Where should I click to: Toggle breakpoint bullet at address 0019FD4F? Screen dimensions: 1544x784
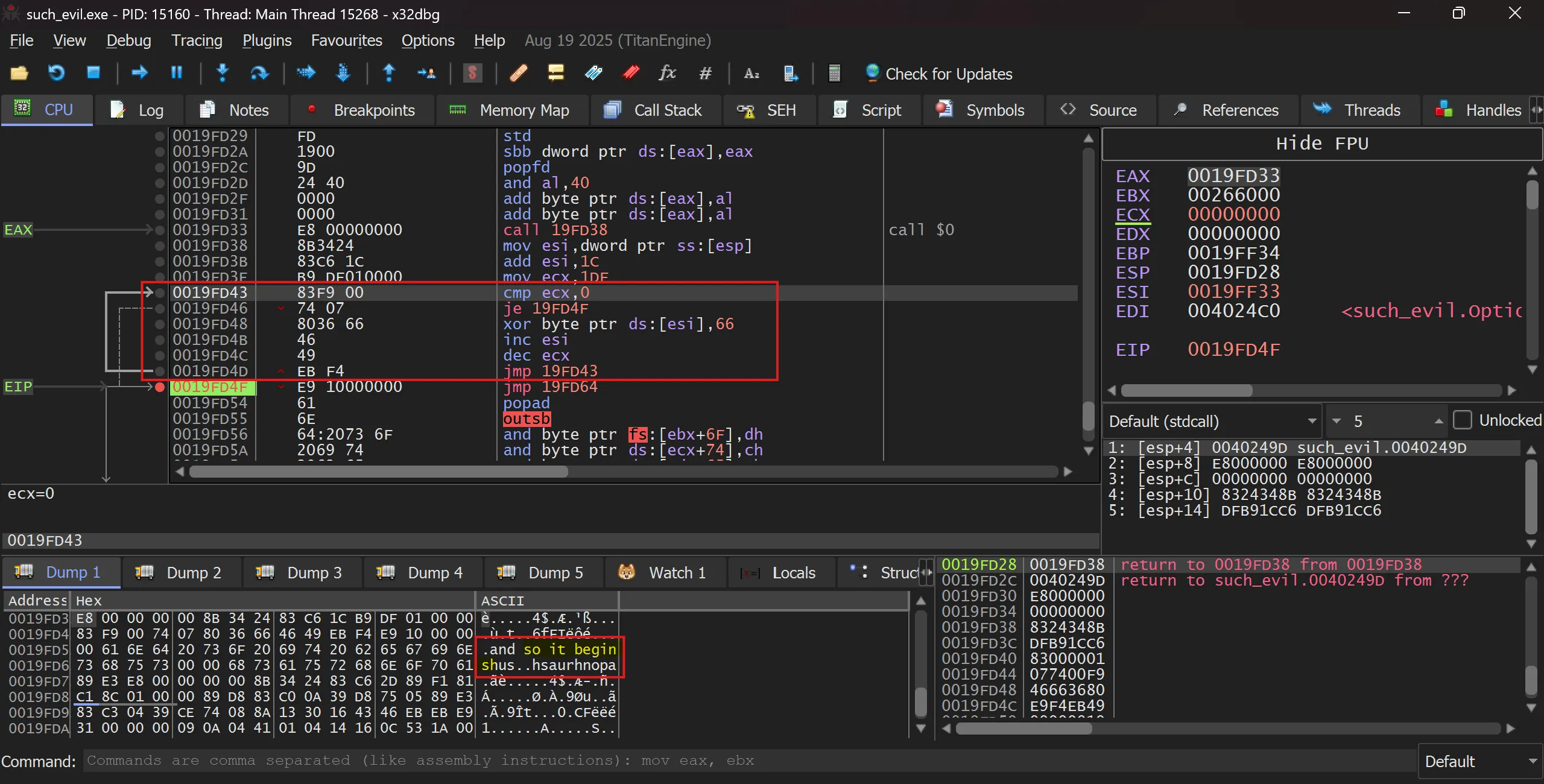(x=160, y=387)
